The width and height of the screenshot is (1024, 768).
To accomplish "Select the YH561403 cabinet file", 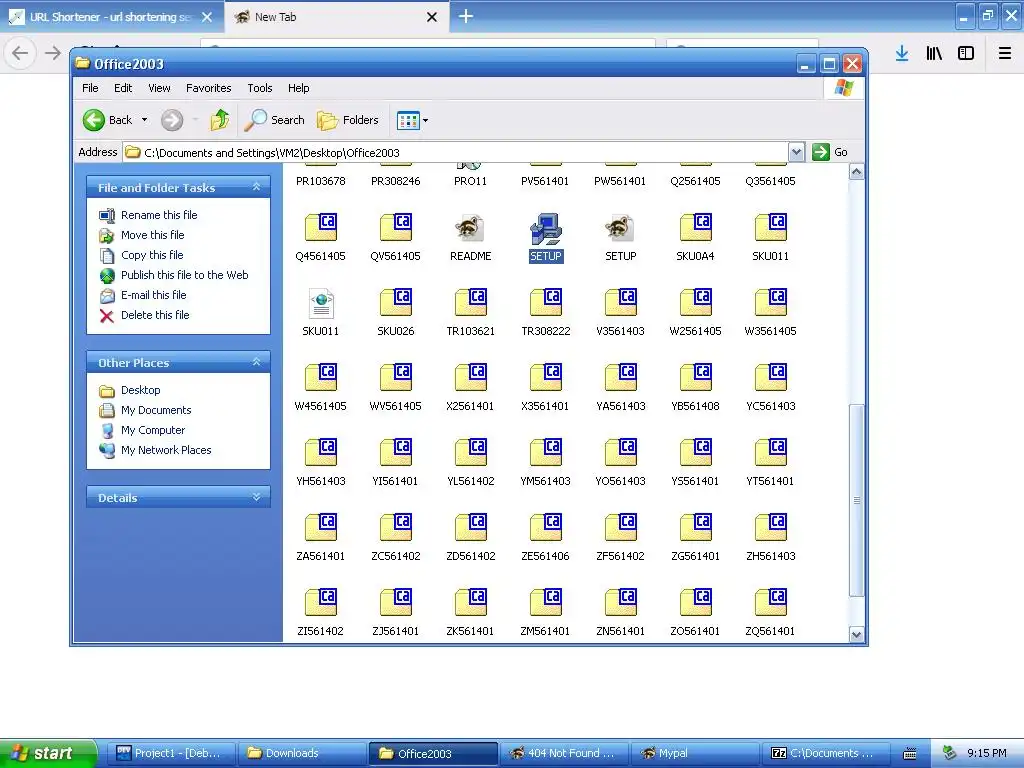I will click(x=321, y=453).
